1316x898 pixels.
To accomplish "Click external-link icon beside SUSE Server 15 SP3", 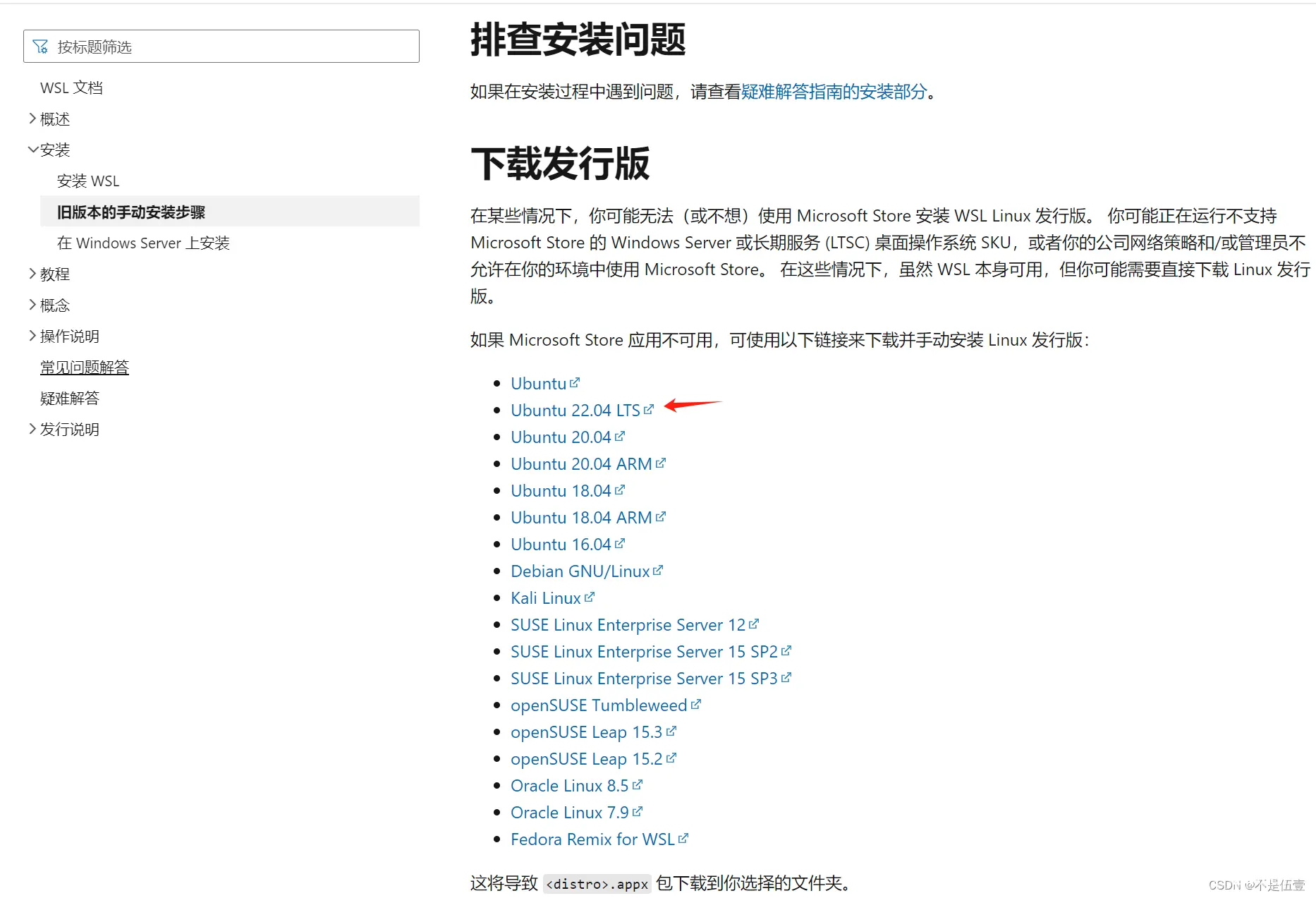I will point(786,677).
